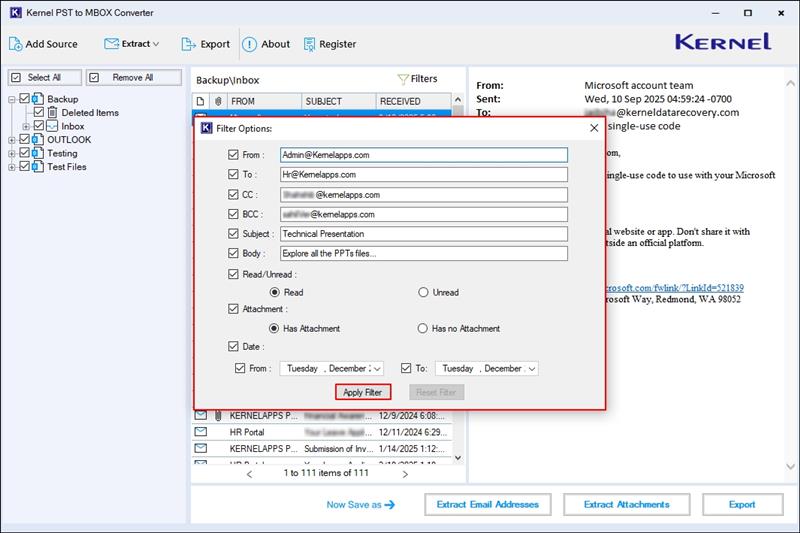
Task: Click the Deleted Items trash icon
Action: click(x=52, y=113)
